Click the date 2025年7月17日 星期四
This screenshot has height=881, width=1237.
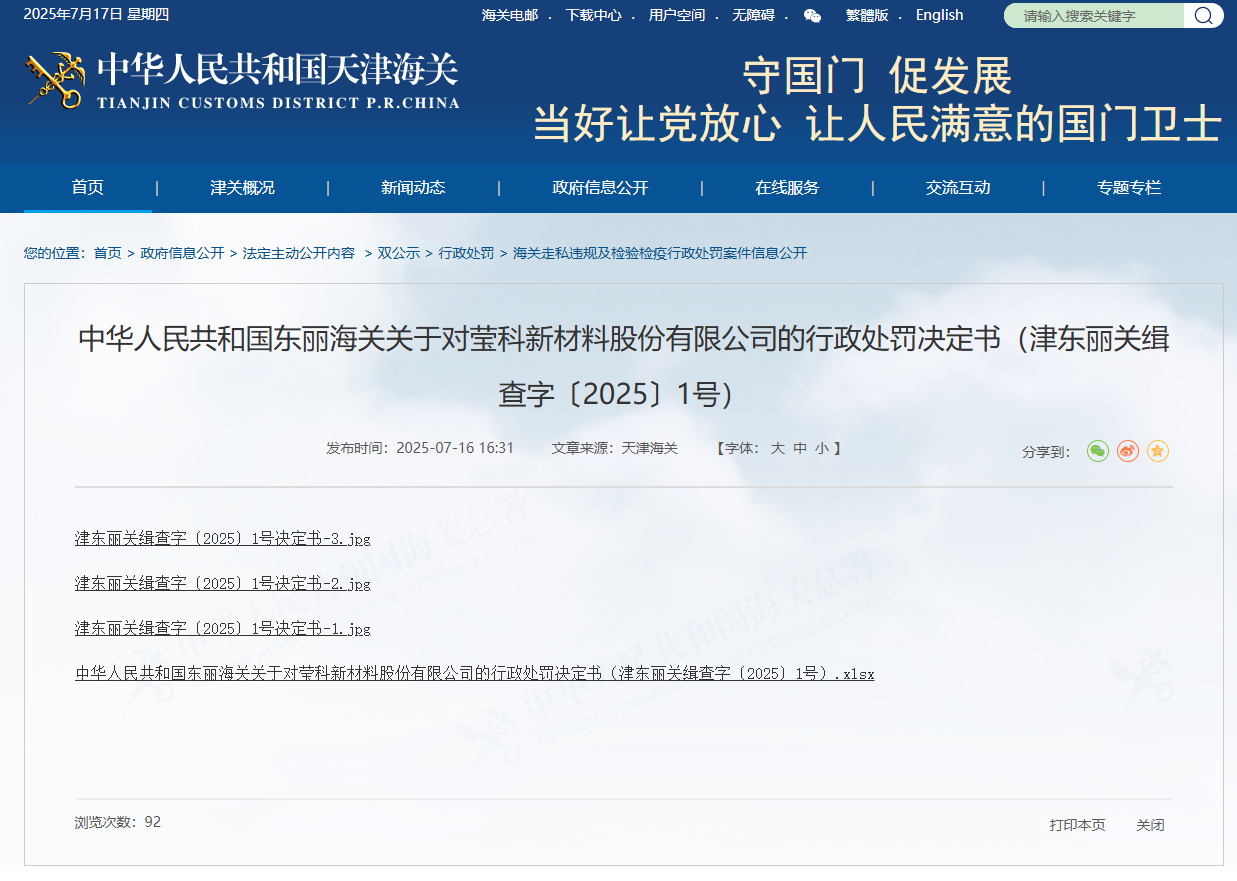(97, 15)
